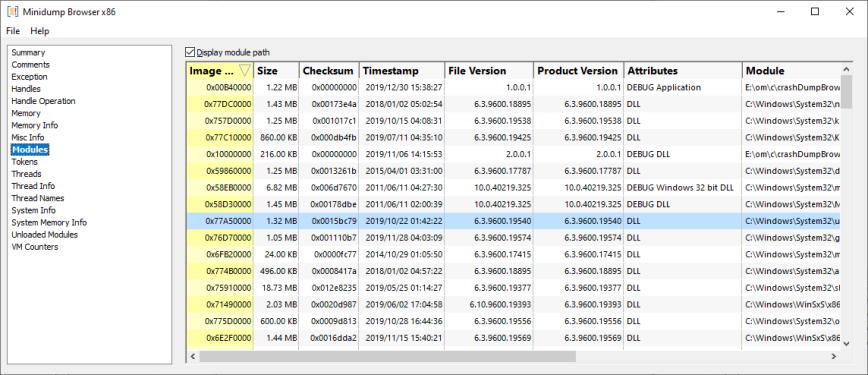Select row with image base 0x6FB20000
This screenshot has width=868, height=375.
point(514,254)
